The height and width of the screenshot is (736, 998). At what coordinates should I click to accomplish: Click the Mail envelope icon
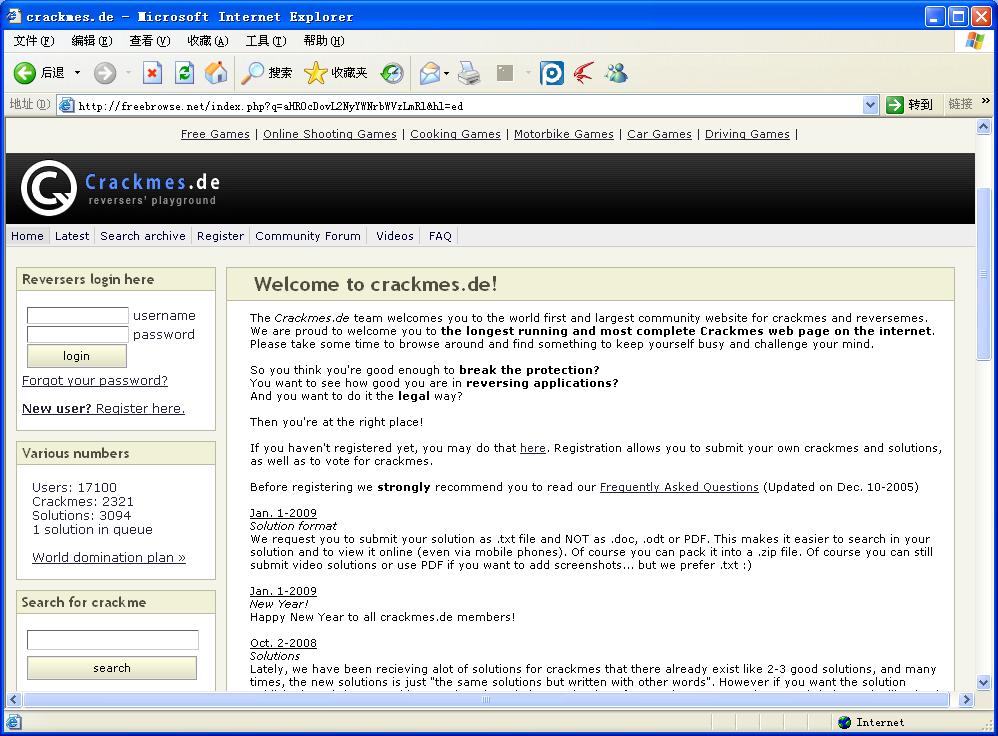coord(430,73)
